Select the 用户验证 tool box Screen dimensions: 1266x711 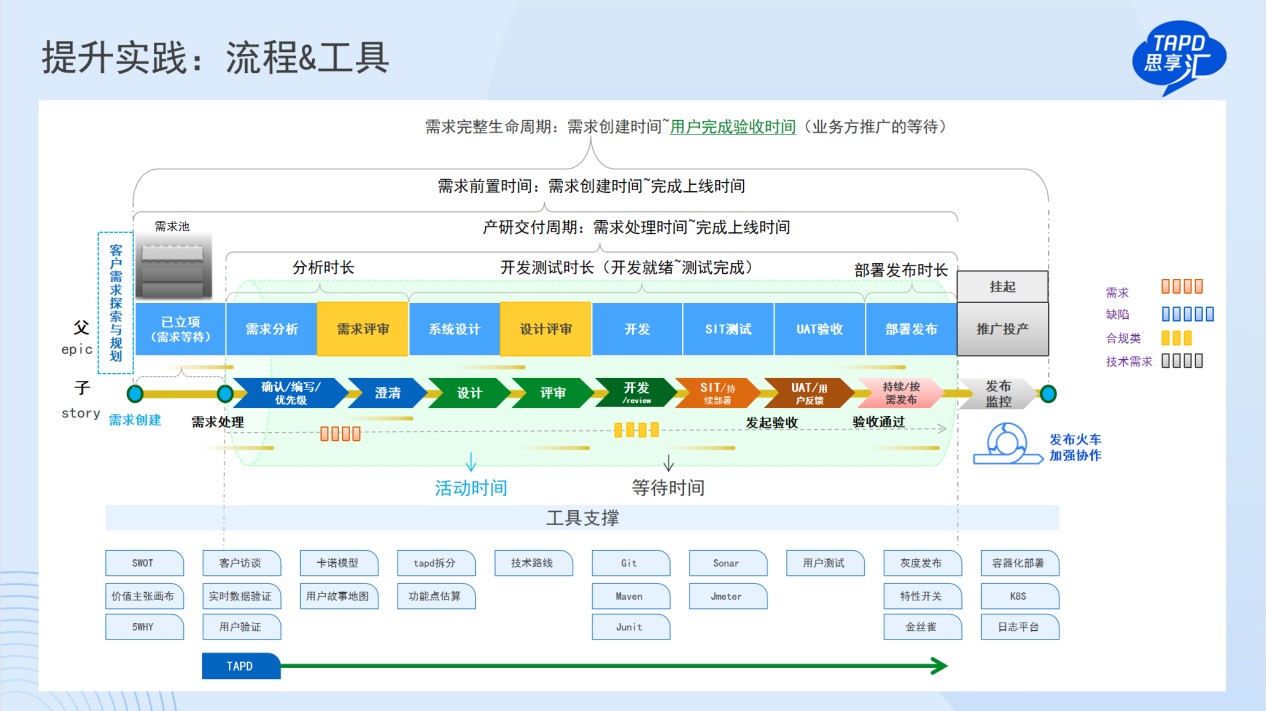pos(241,627)
